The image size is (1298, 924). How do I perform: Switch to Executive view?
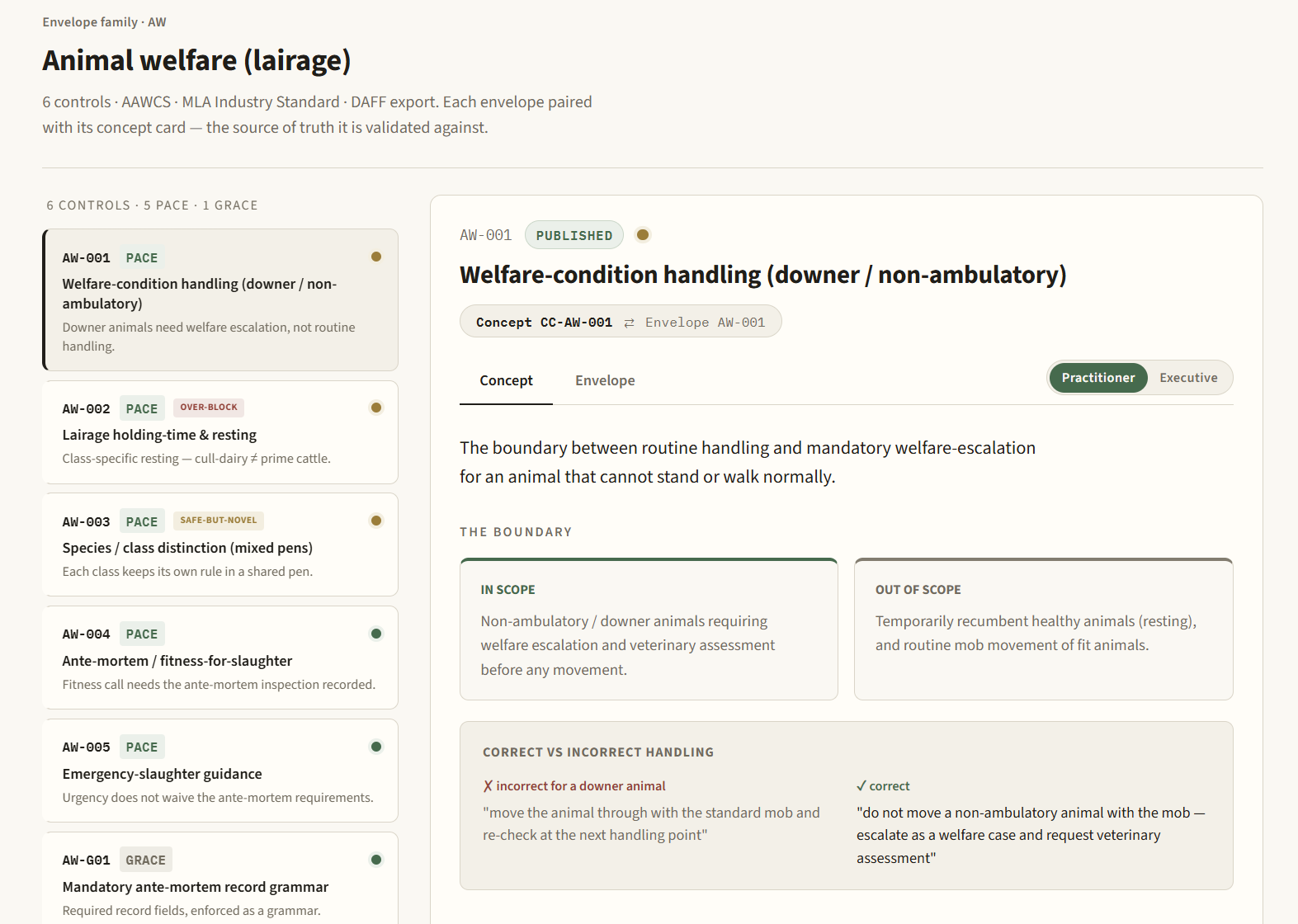[1188, 378]
